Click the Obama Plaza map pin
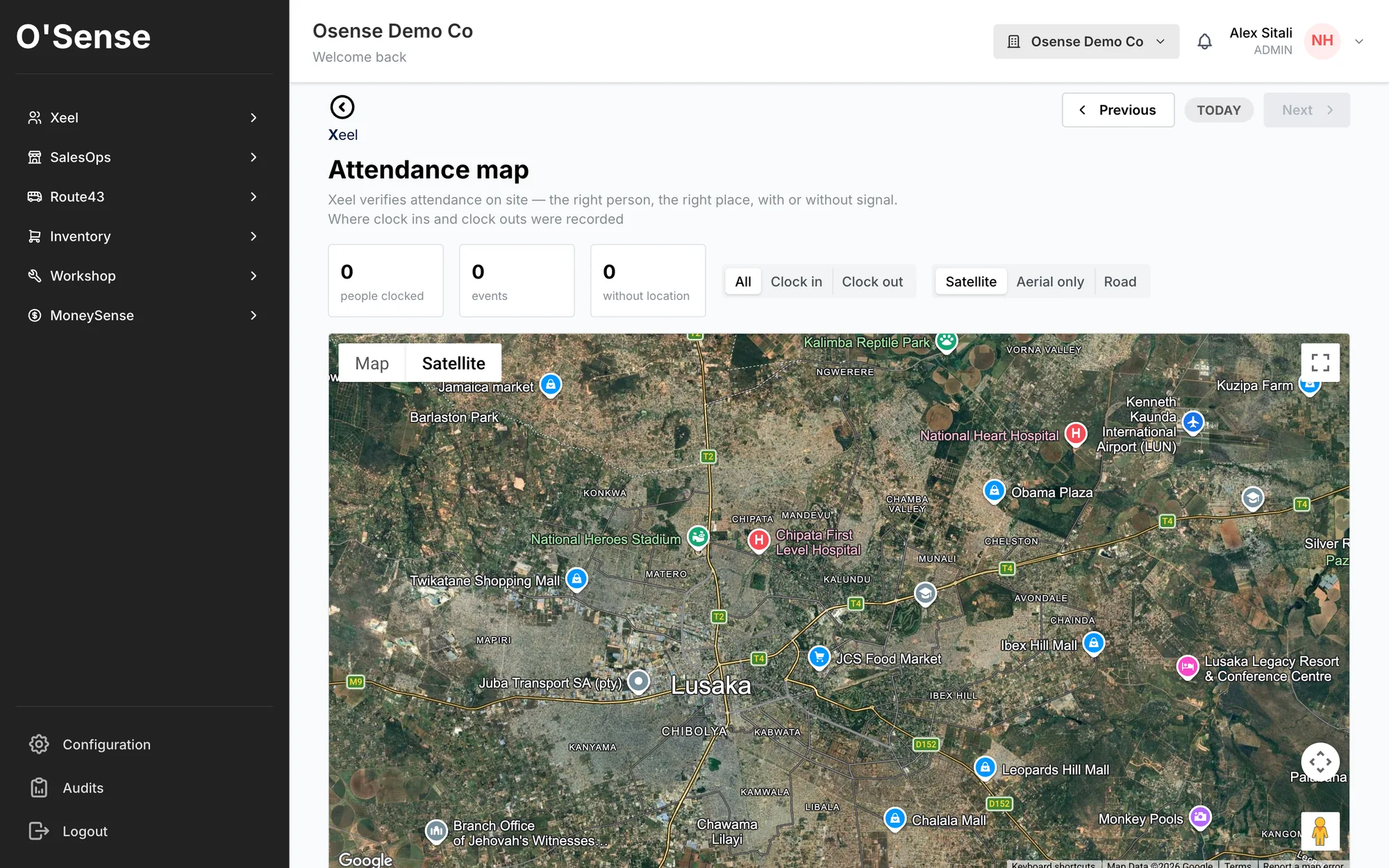The height and width of the screenshot is (868, 1389). click(995, 491)
